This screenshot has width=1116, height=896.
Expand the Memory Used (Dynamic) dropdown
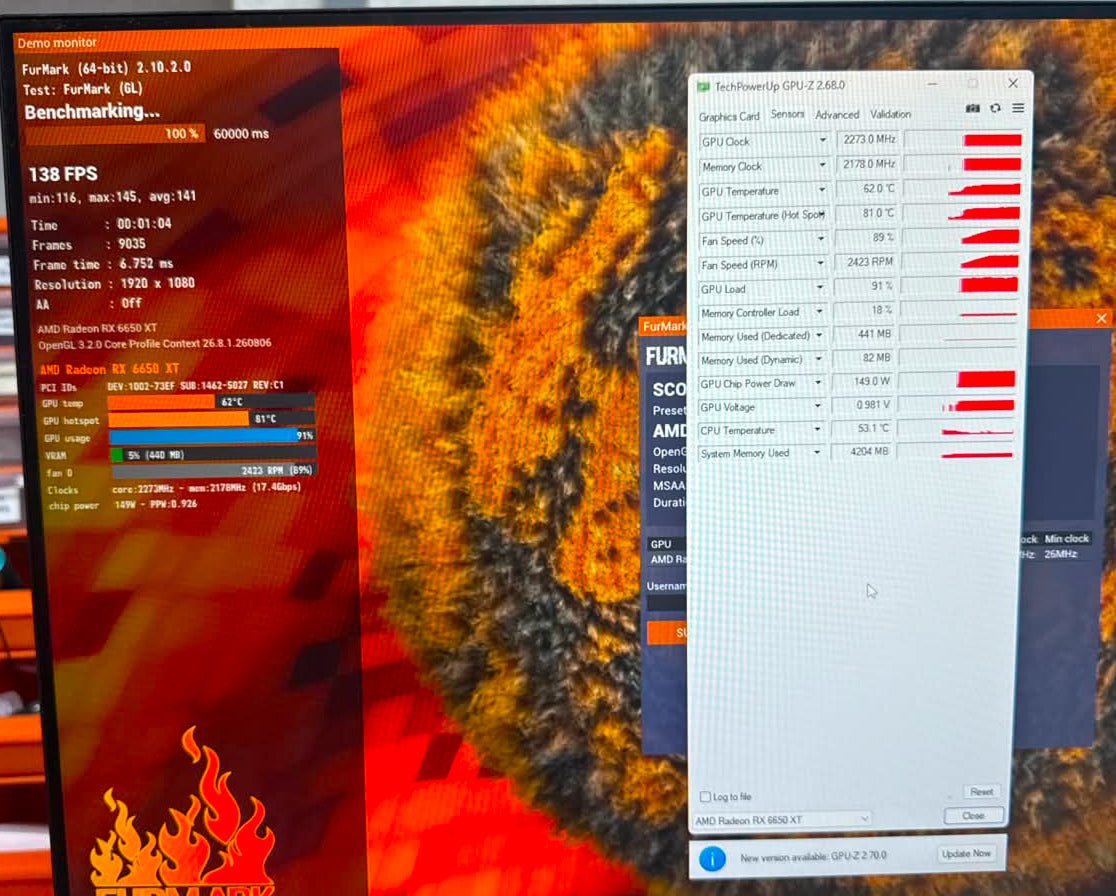[x=818, y=359]
